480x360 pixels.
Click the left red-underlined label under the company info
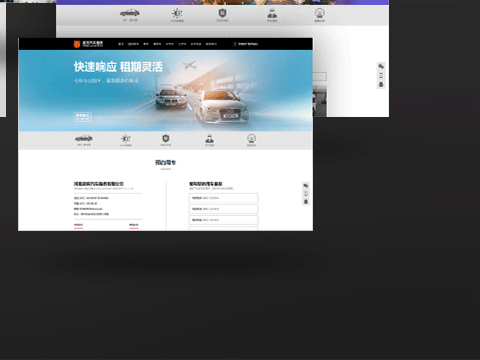[78, 225]
